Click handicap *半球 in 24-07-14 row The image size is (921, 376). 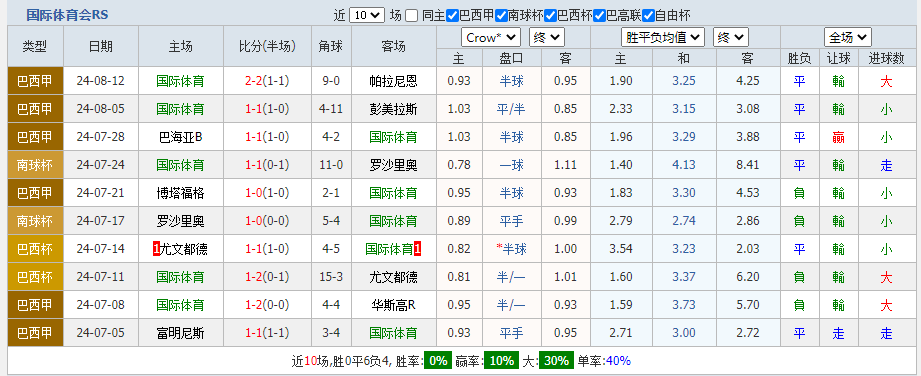pyautogui.click(x=511, y=249)
